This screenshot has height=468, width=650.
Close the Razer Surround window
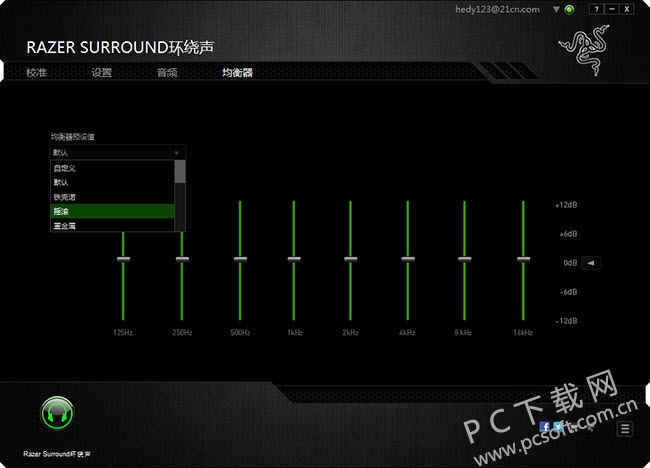[x=627, y=9]
